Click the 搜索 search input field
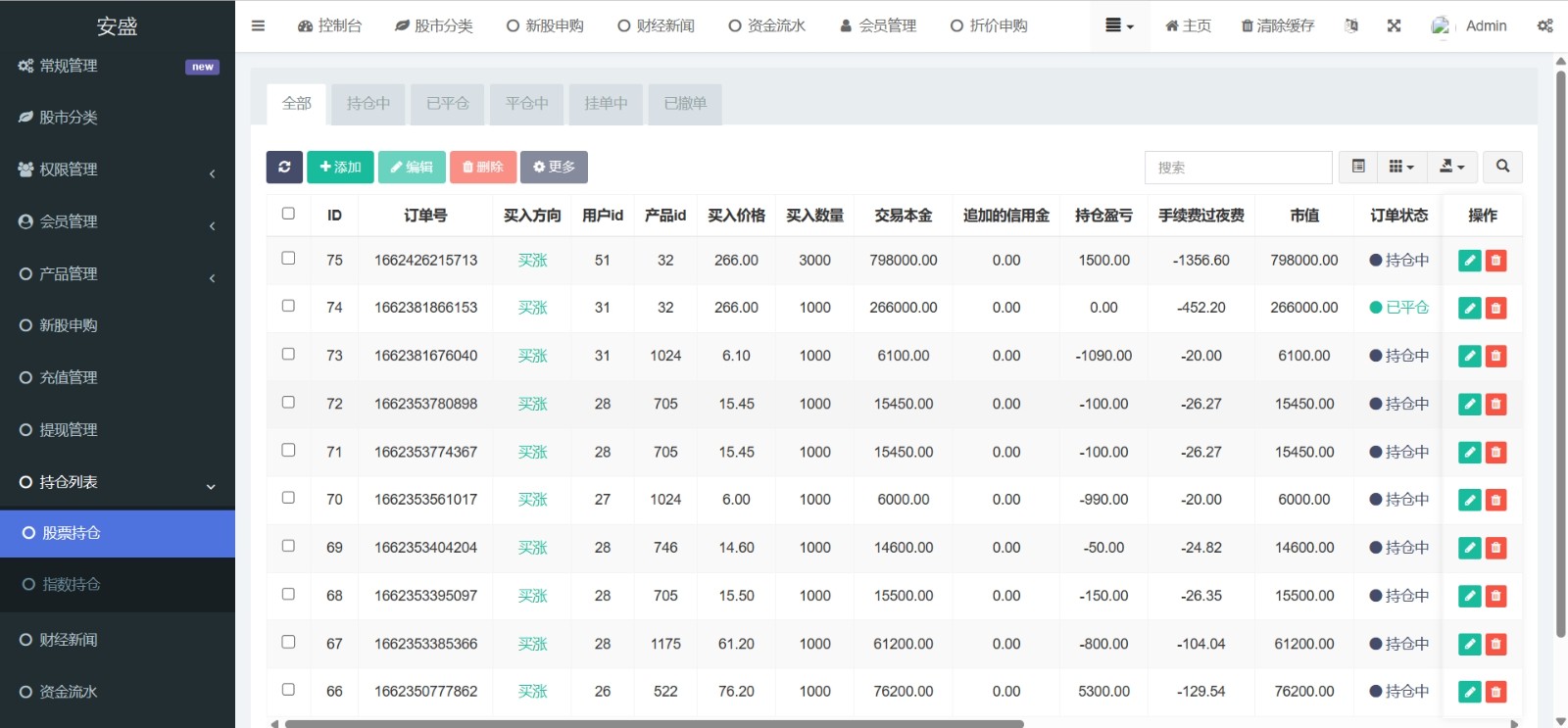This screenshot has height=728, width=1568. click(1238, 168)
